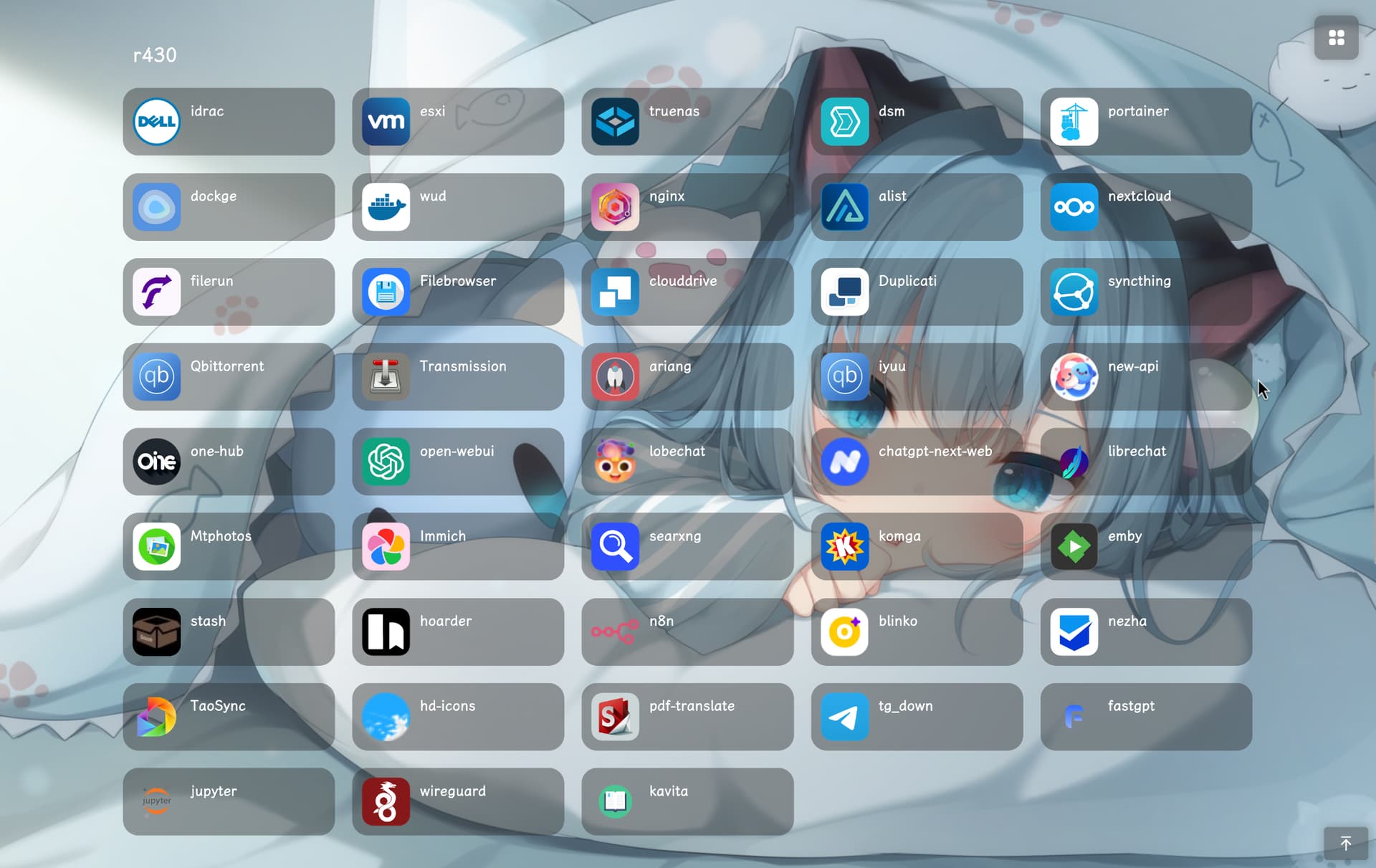Select the 'nextcloud' label text
1376x868 pixels.
[x=1139, y=196]
